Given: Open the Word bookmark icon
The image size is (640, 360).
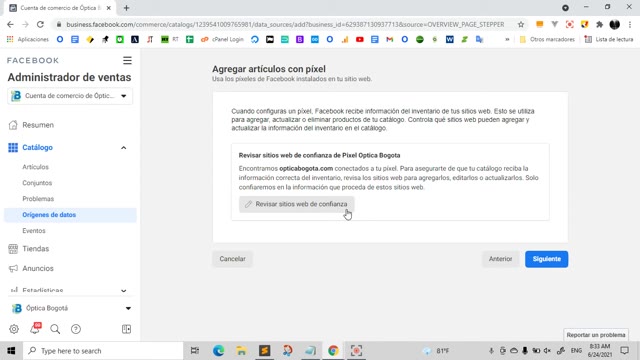Looking at the screenshot, I should click(449, 40).
